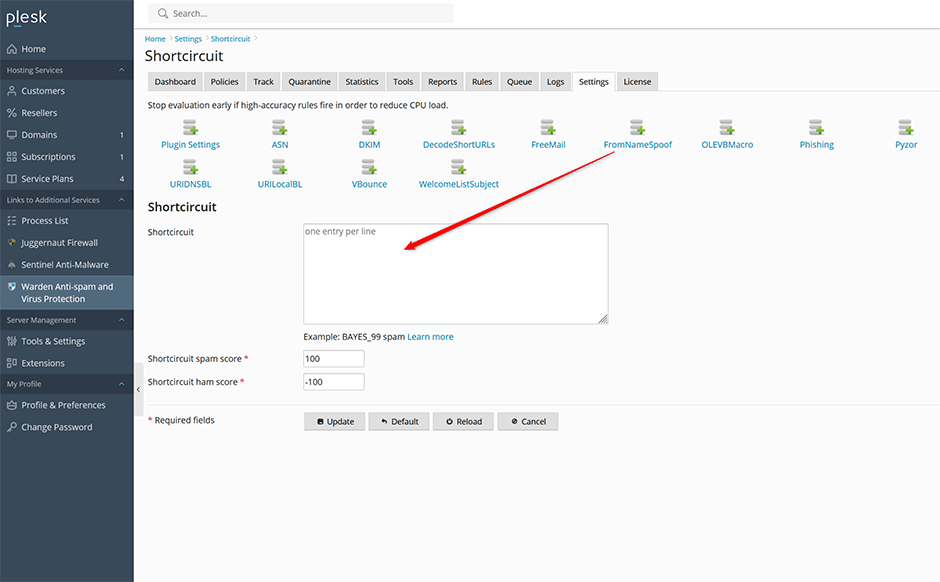Focus the Shortcircuit spam score field
Screen dimensions: 940x582
coord(334,358)
